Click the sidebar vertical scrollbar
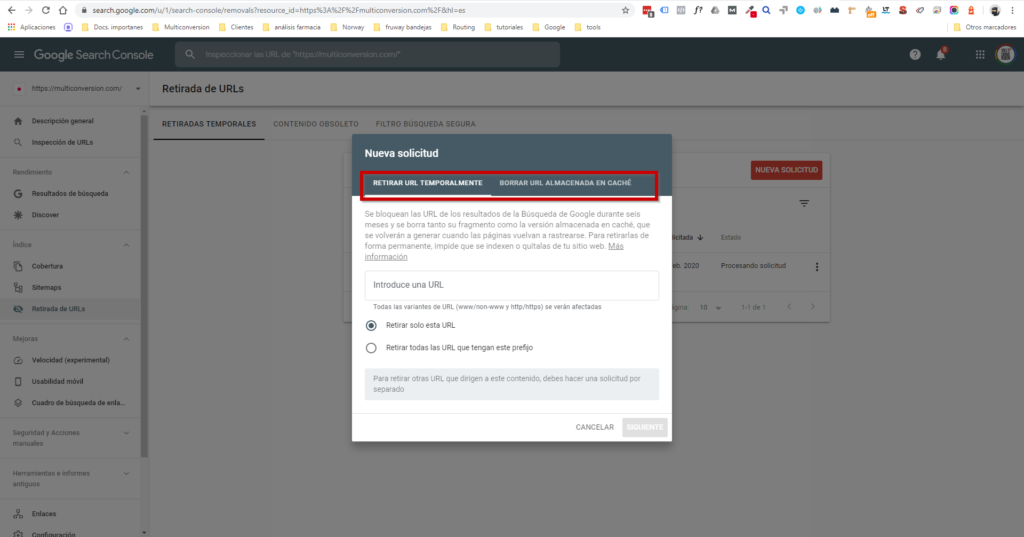The image size is (1024, 537). coord(144,285)
